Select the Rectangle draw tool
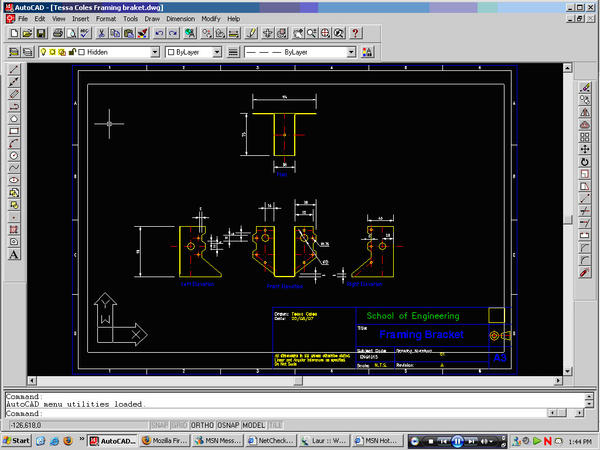The image size is (600, 450). tap(14, 131)
